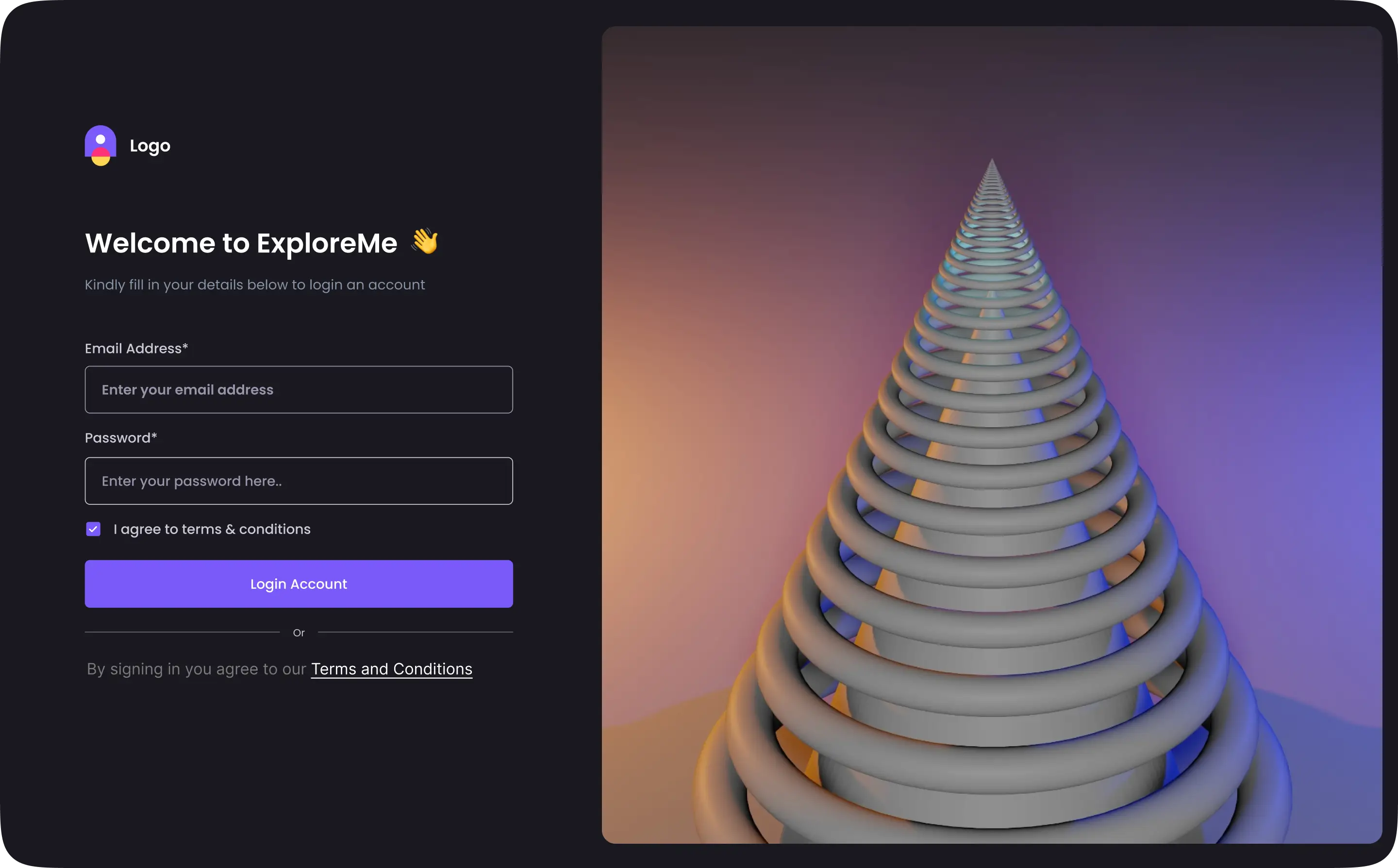Click the waving hand emoji

(425, 241)
